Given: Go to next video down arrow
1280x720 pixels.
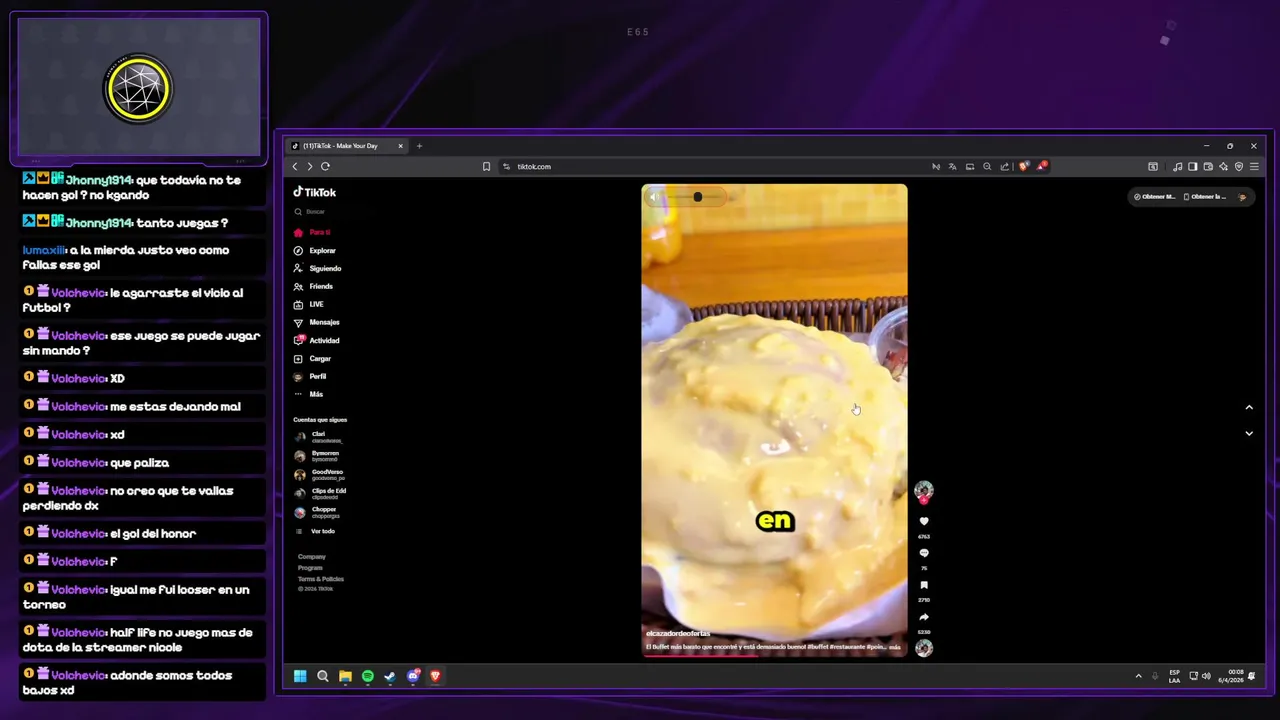Looking at the screenshot, I should [1249, 433].
